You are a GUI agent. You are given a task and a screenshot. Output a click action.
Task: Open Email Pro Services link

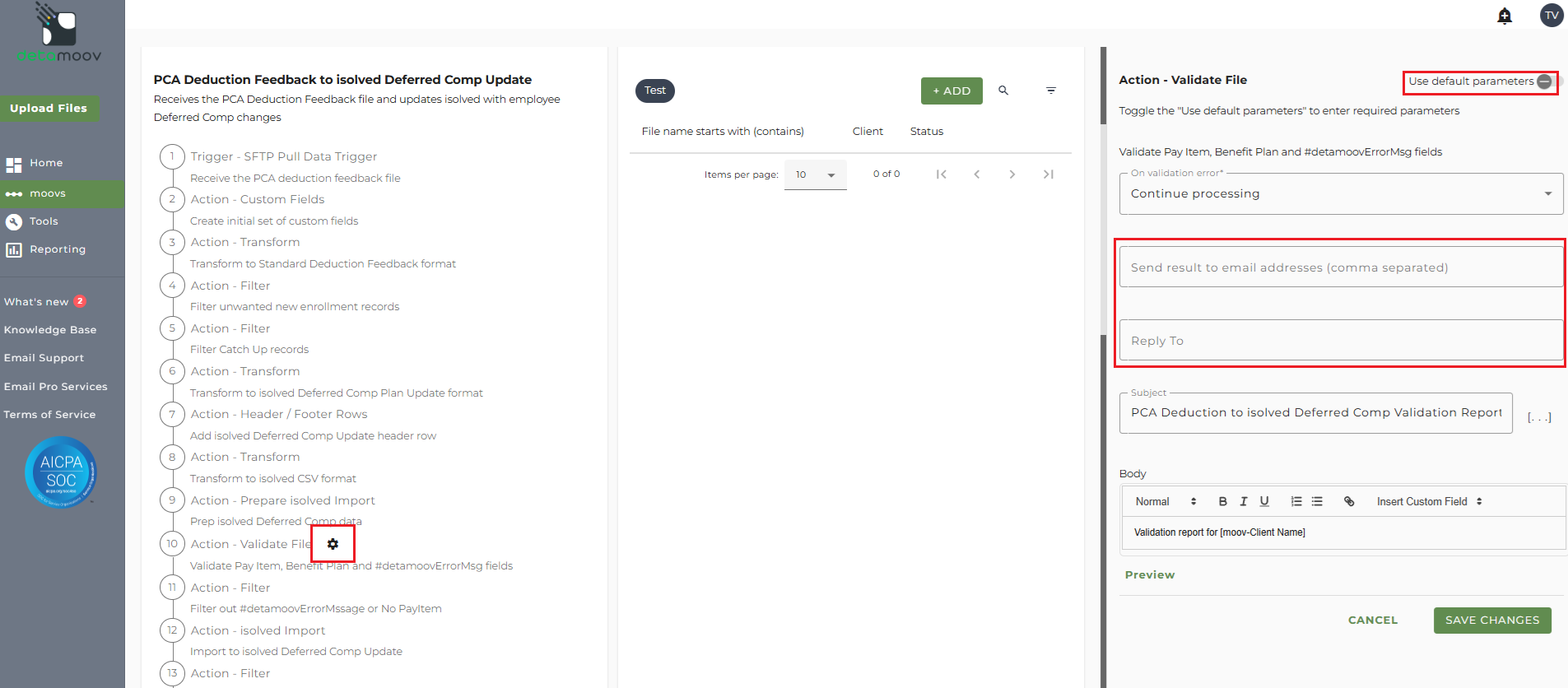pyautogui.click(x=56, y=387)
